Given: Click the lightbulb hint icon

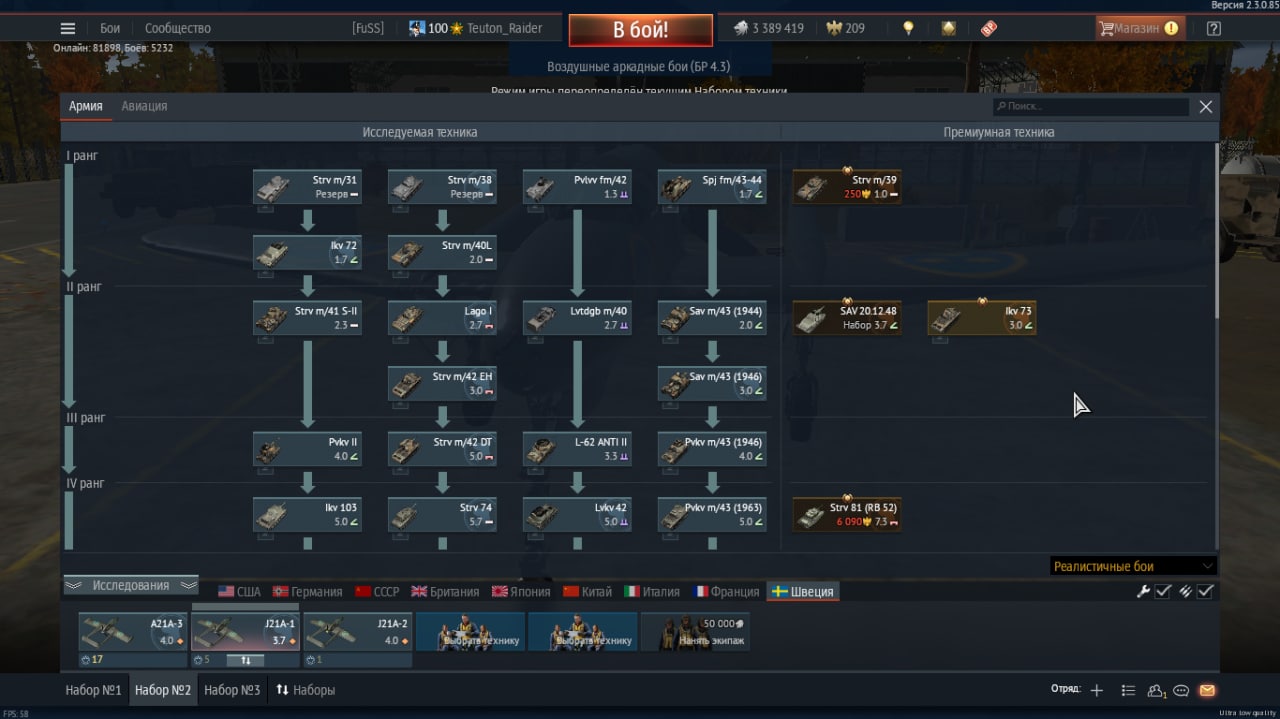Looking at the screenshot, I should (x=908, y=28).
